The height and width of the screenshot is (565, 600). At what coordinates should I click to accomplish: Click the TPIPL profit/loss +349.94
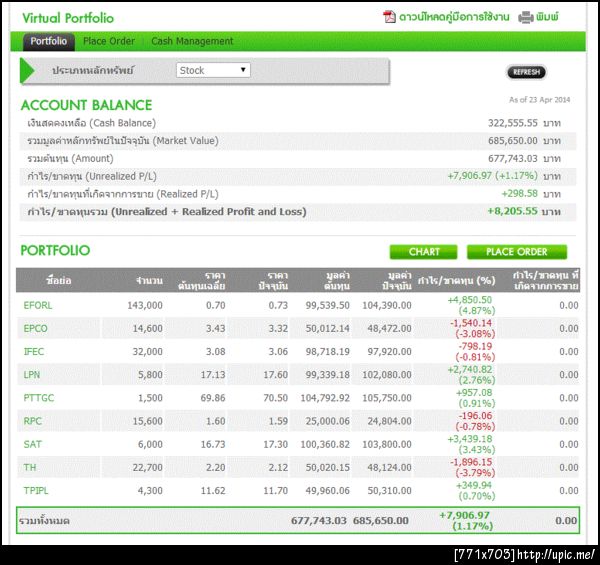(x=474, y=485)
